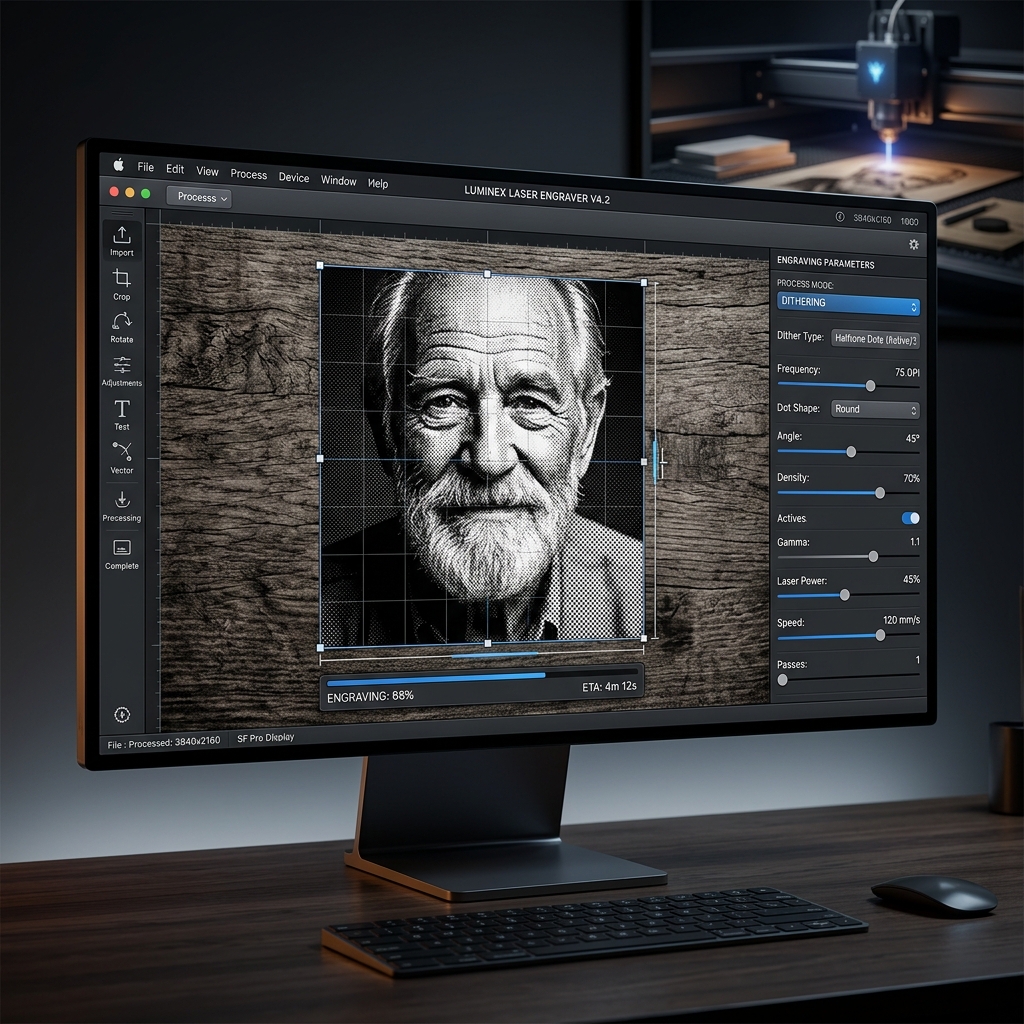Click the bottom-left selection handle of portrait
Viewport: 1024px width, 1024px height.
point(320,648)
